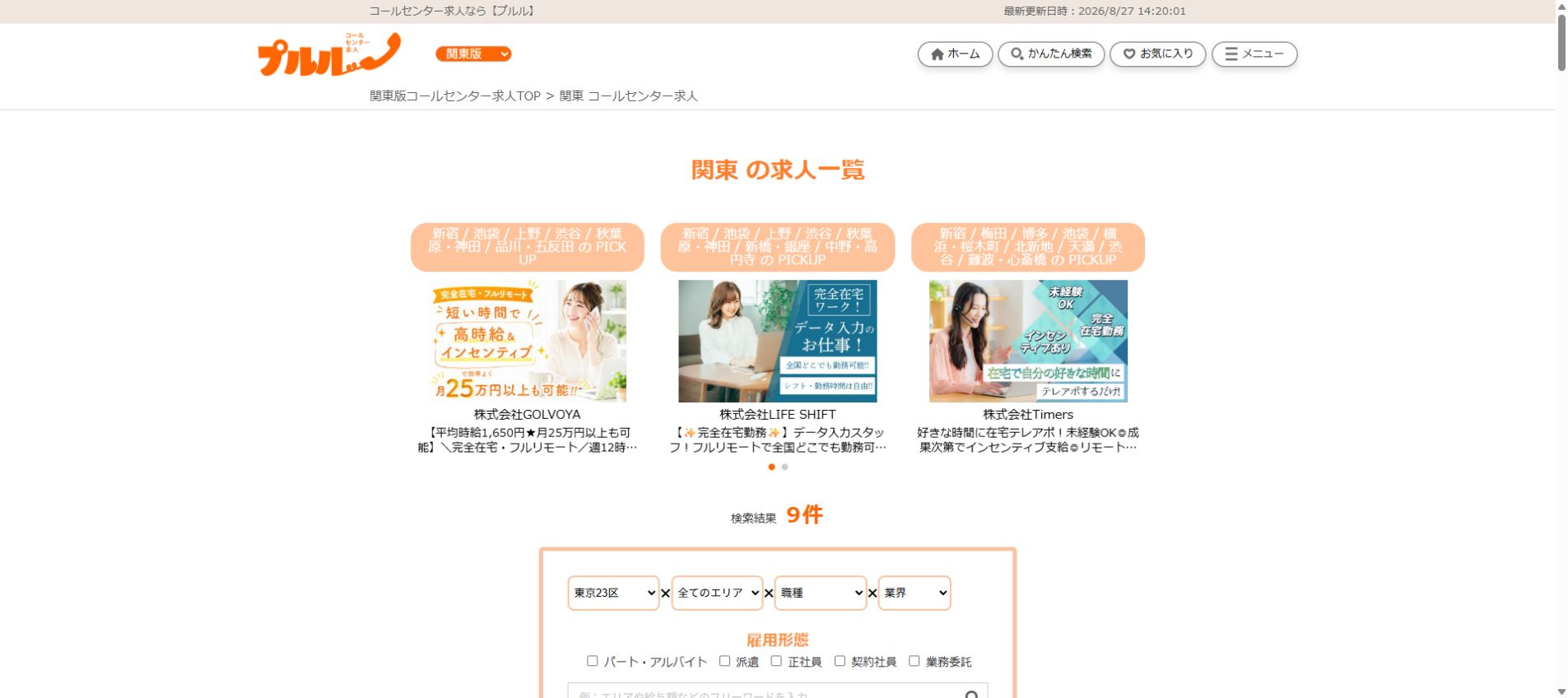1568x698 pixels.
Task: Click the 関東 の求人一覧 heading
Action: (x=777, y=170)
